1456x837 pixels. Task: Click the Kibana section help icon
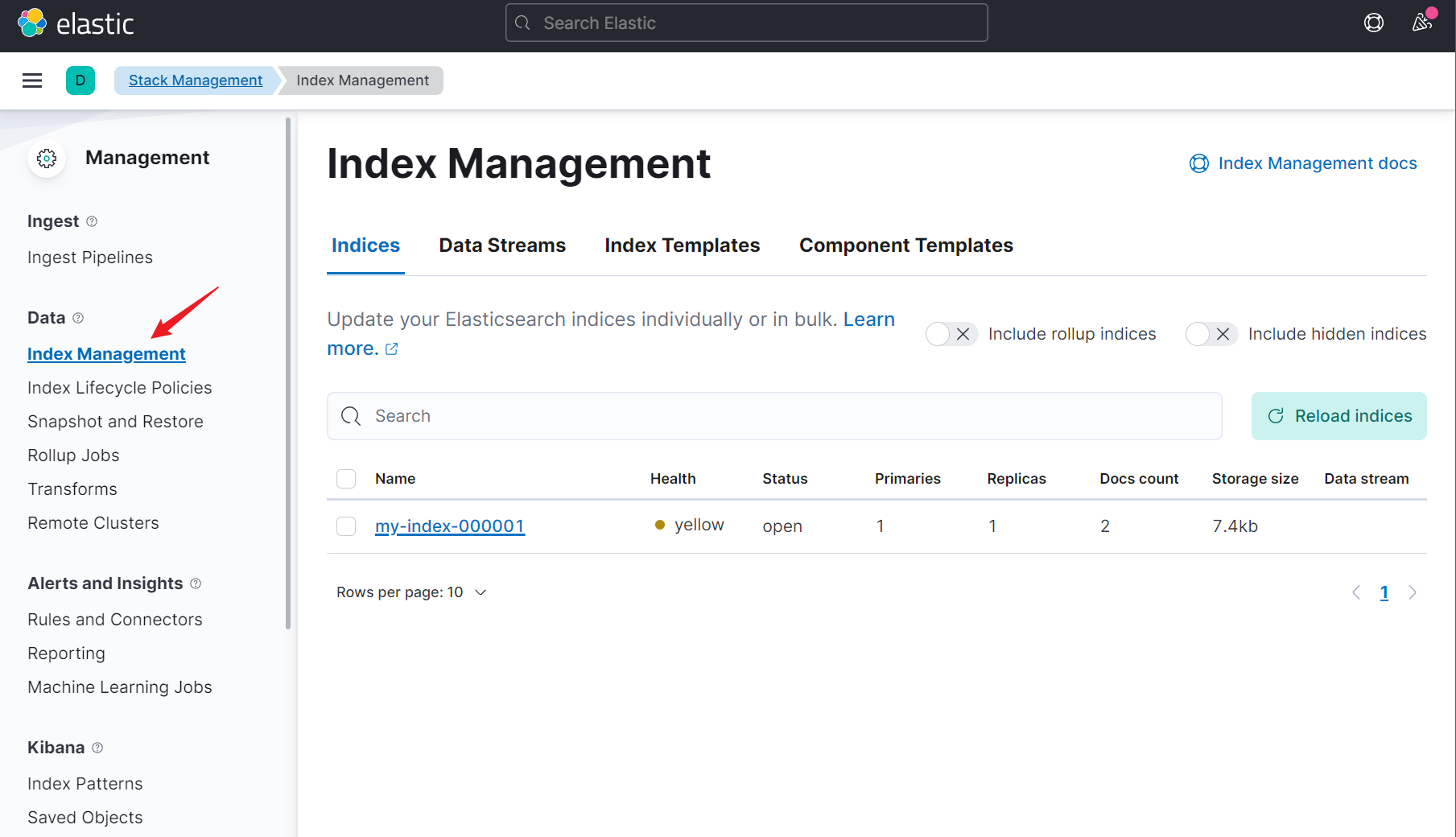97,748
